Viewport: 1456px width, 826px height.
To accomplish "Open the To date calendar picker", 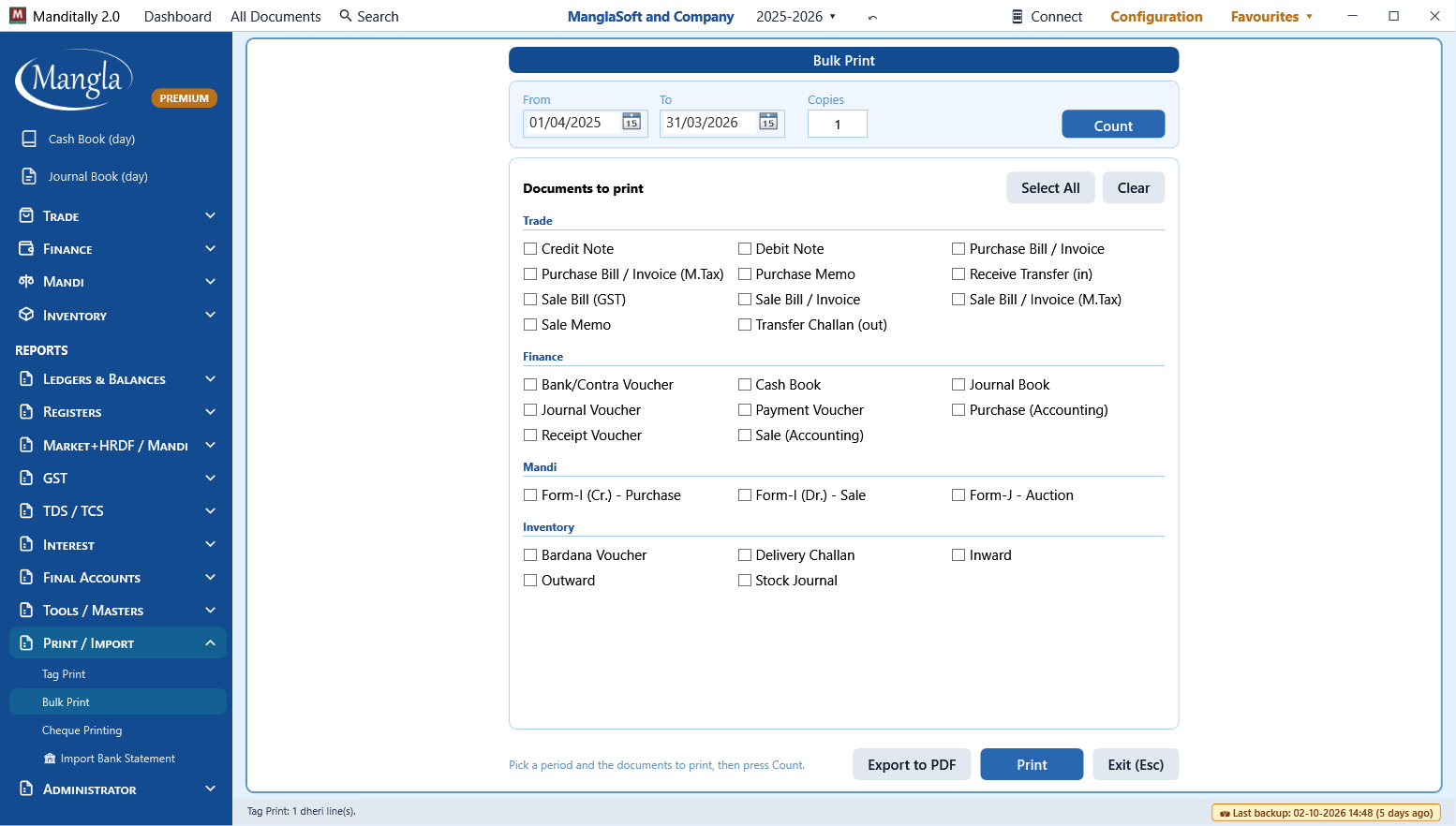I will (x=768, y=123).
